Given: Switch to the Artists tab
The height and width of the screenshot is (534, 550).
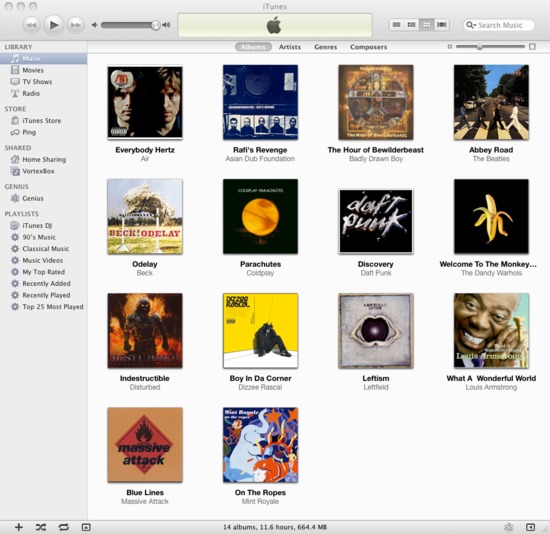Looking at the screenshot, I should [290, 47].
